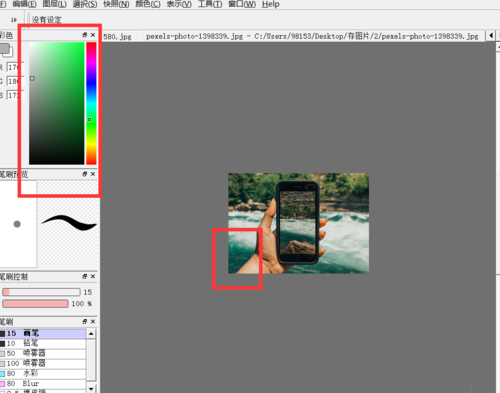Close the color picker panel
Viewport: 500px width, 393px height.
(x=93, y=35)
